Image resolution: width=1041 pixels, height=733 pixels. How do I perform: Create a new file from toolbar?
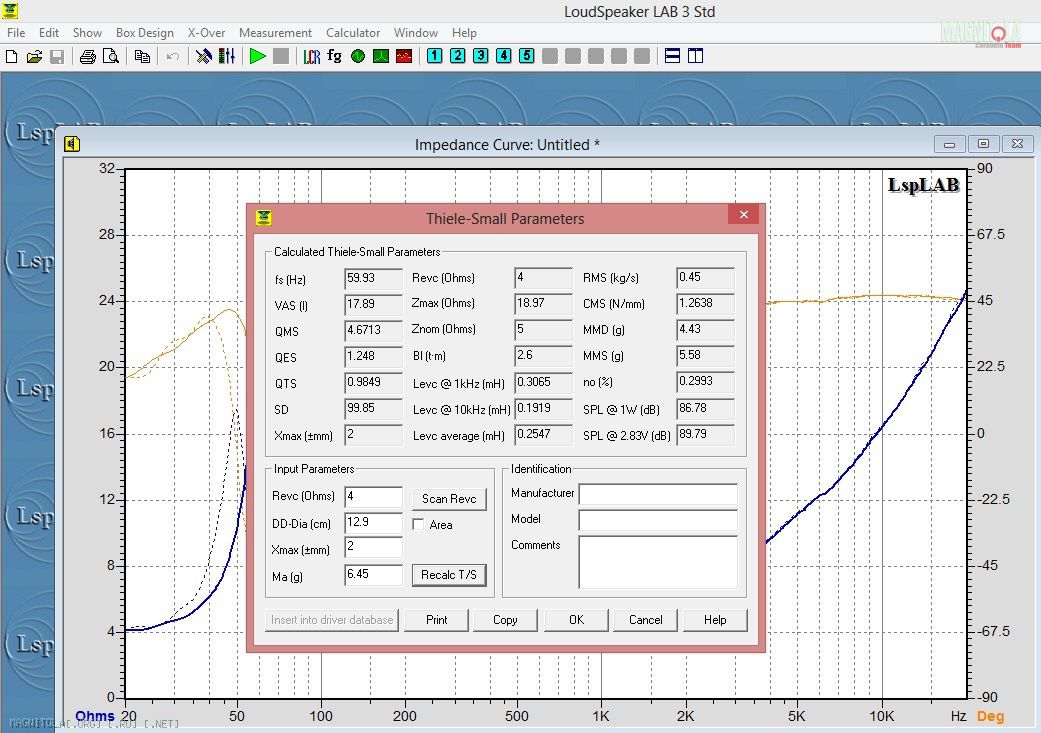[x=11, y=56]
